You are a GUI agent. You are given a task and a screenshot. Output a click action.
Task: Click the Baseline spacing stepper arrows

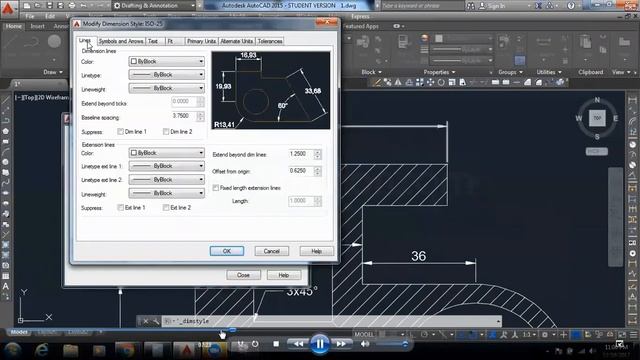click(200, 116)
